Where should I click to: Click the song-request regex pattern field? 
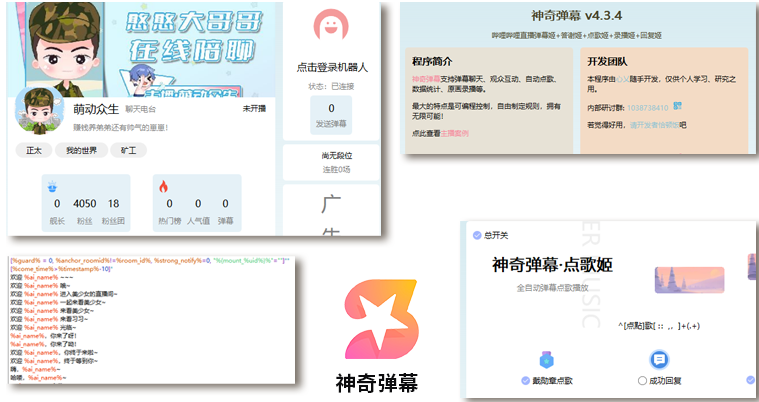[x=659, y=326]
